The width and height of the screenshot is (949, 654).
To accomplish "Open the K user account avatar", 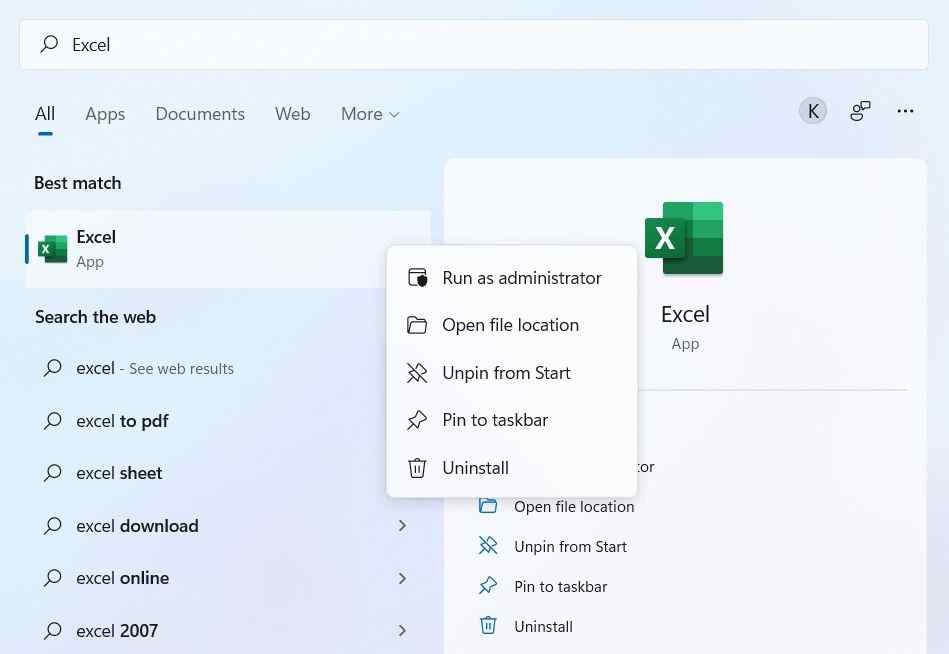I will (813, 111).
